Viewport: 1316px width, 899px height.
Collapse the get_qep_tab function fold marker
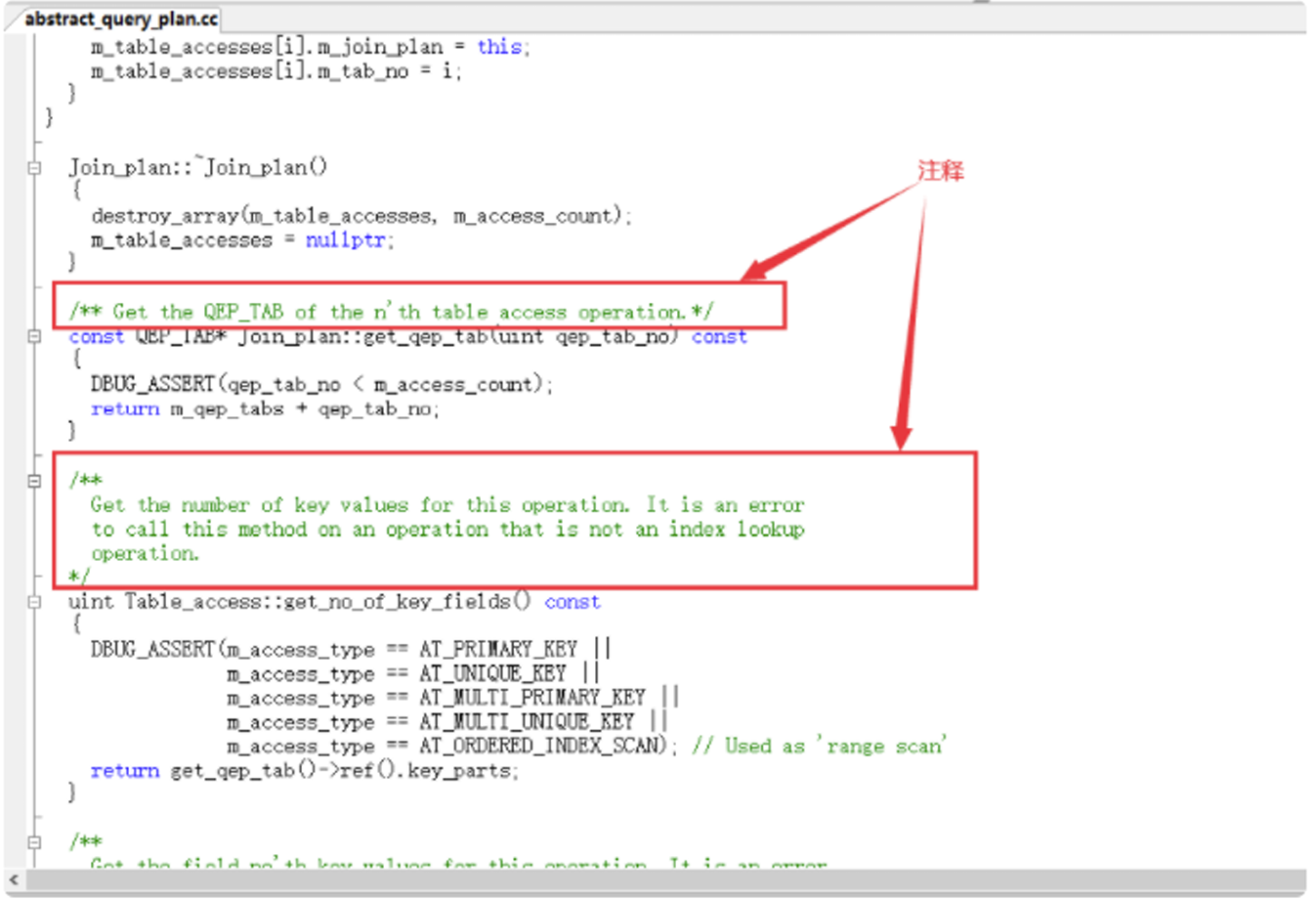click(x=34, y=336)
